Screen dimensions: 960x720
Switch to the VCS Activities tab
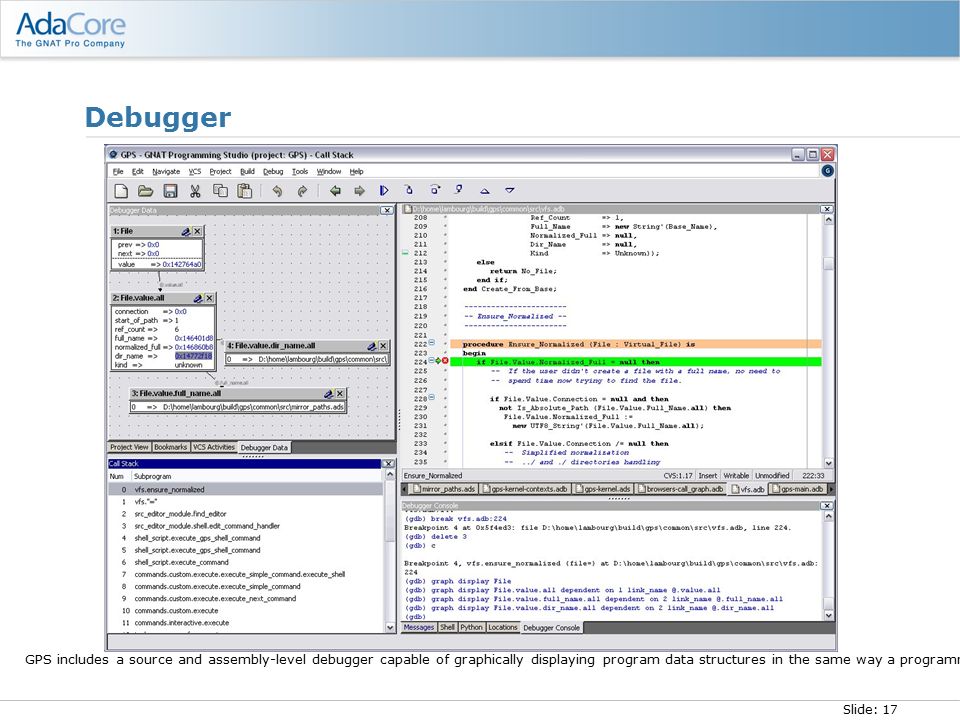pyautogui.click(x=214, y=448)
